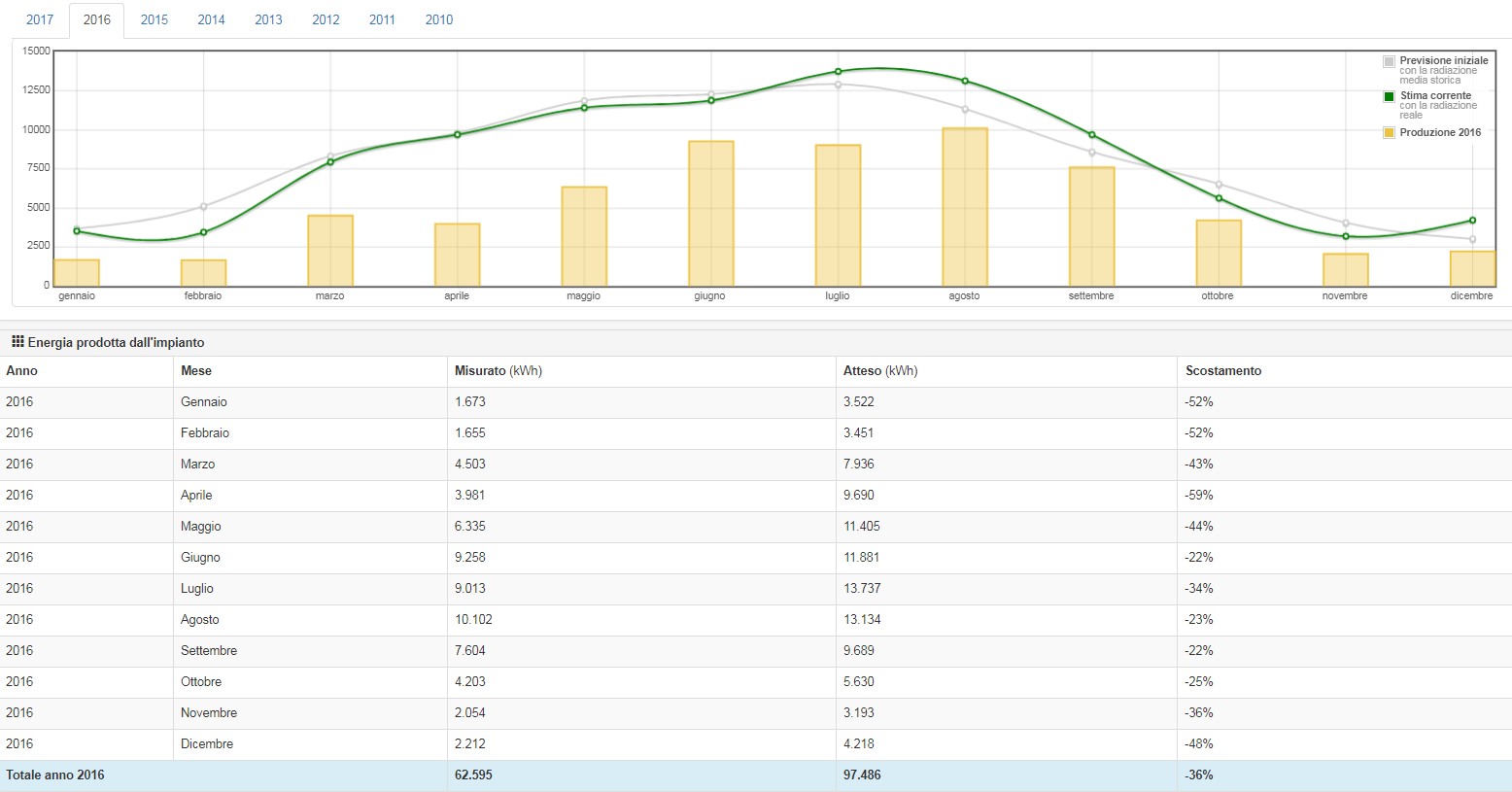Click the marzo production bar in chart
1512x792 pixels.
tap(330, 251)
